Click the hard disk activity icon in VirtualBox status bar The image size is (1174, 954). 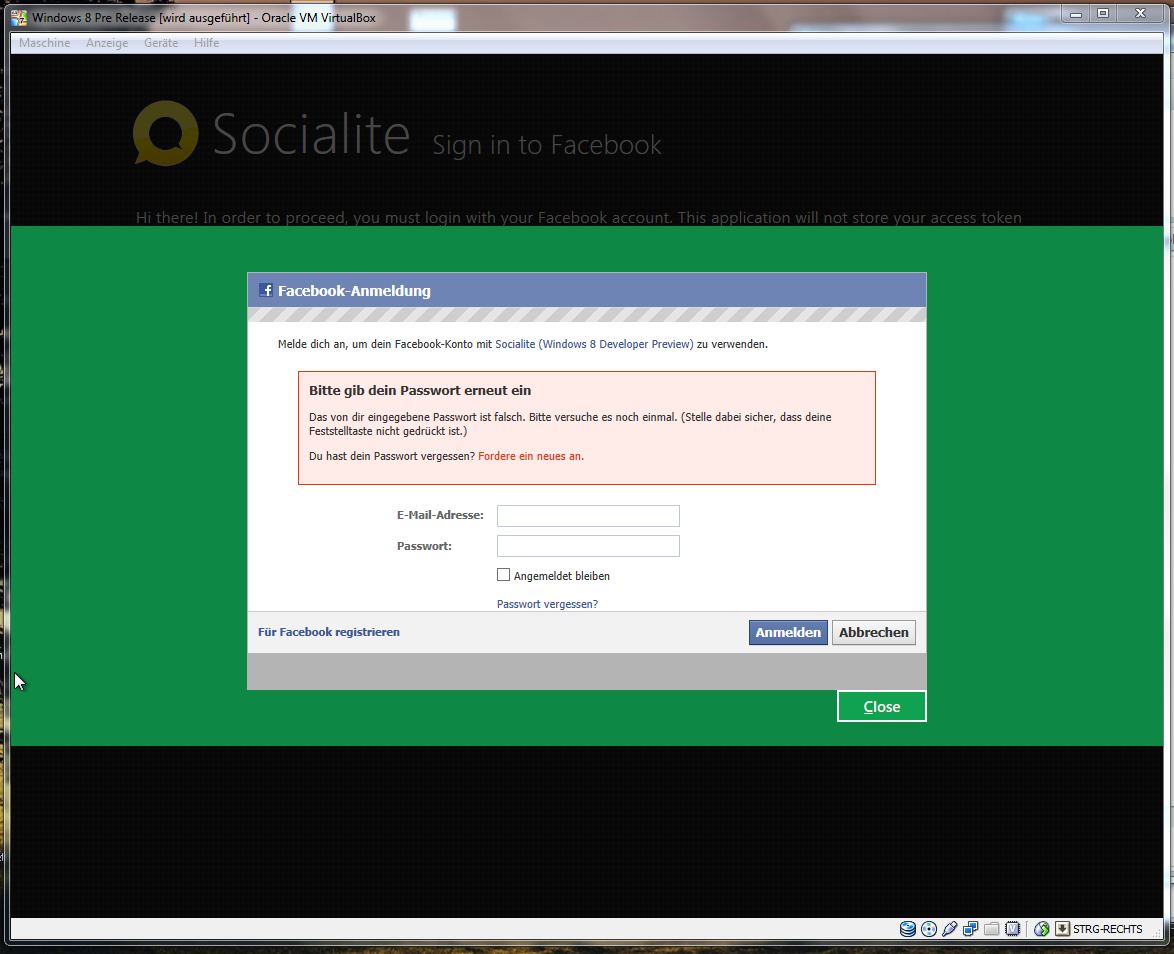click(907, 929)
